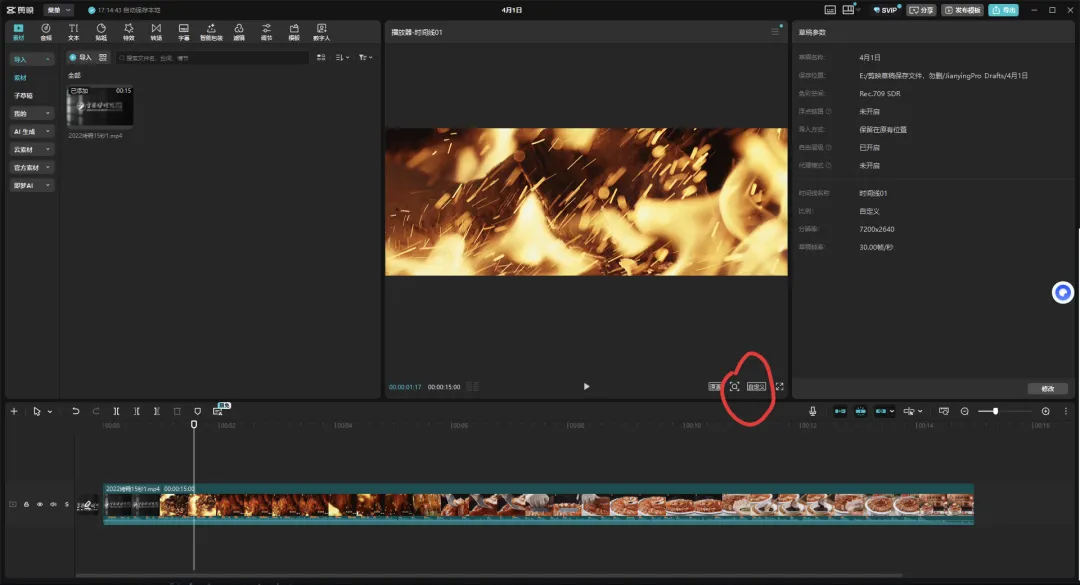The image size is (1080, 585).
Task: Select 素材 in the left sidebar
Action: (21, 78)
